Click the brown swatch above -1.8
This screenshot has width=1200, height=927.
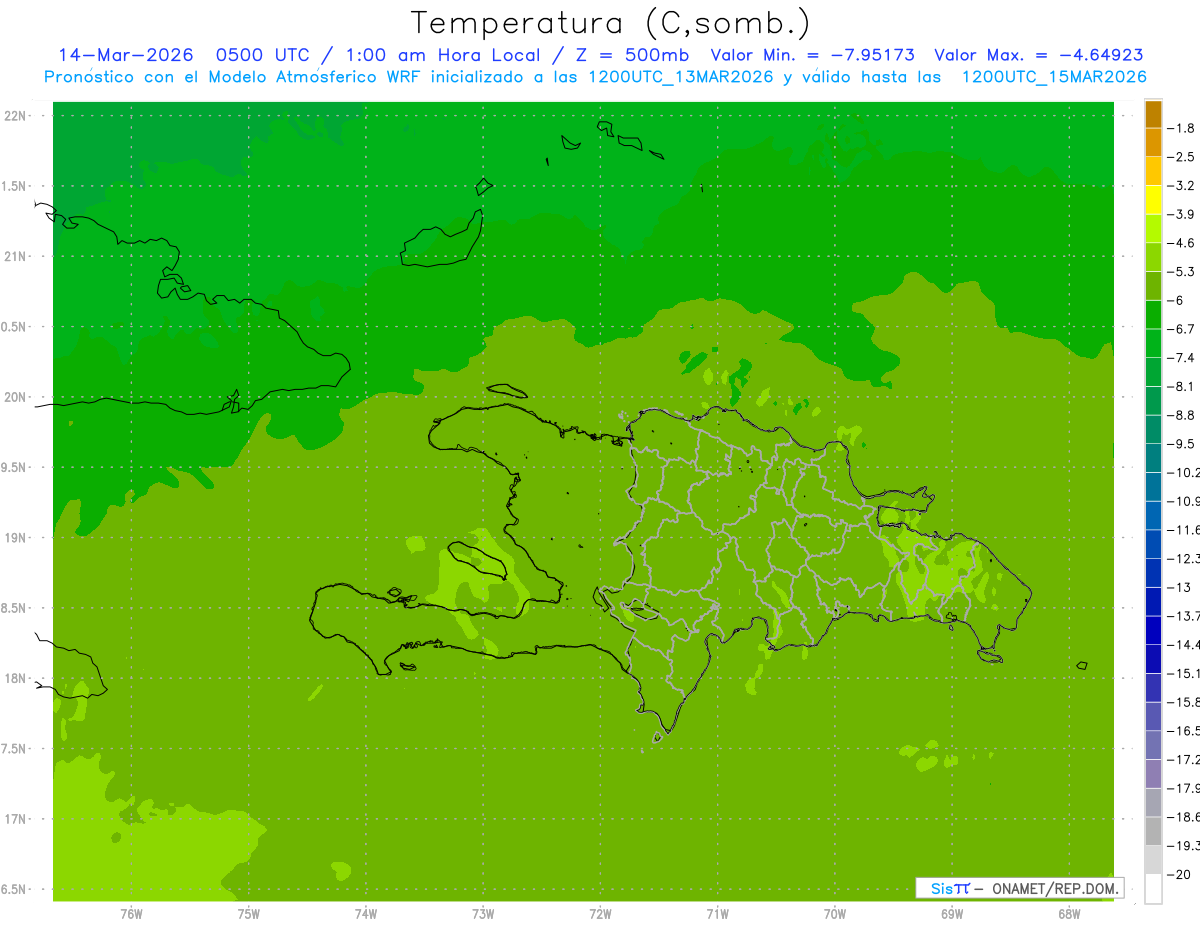[x=1153, y=114]
